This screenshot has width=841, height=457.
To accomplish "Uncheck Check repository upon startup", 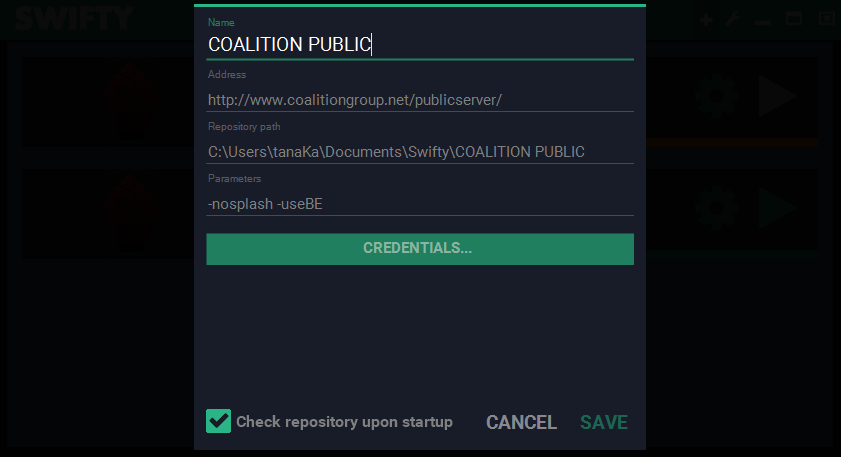I will point(218,421).
